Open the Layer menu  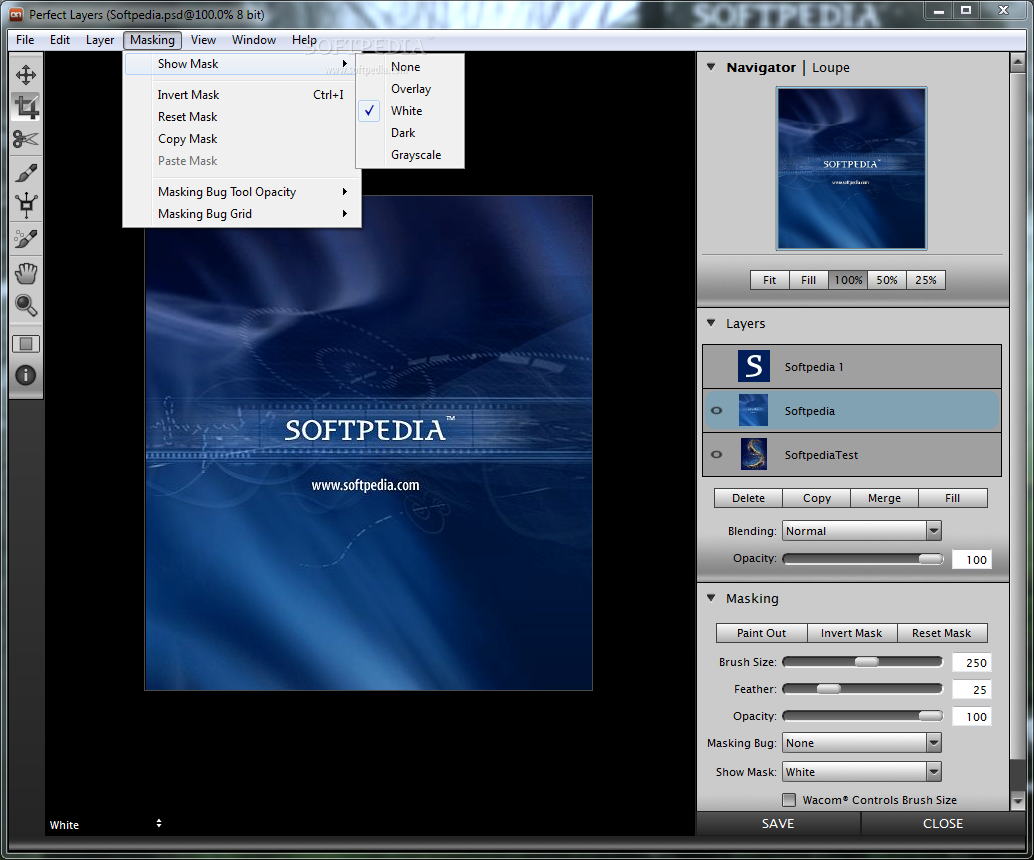[x=100, y=40]
